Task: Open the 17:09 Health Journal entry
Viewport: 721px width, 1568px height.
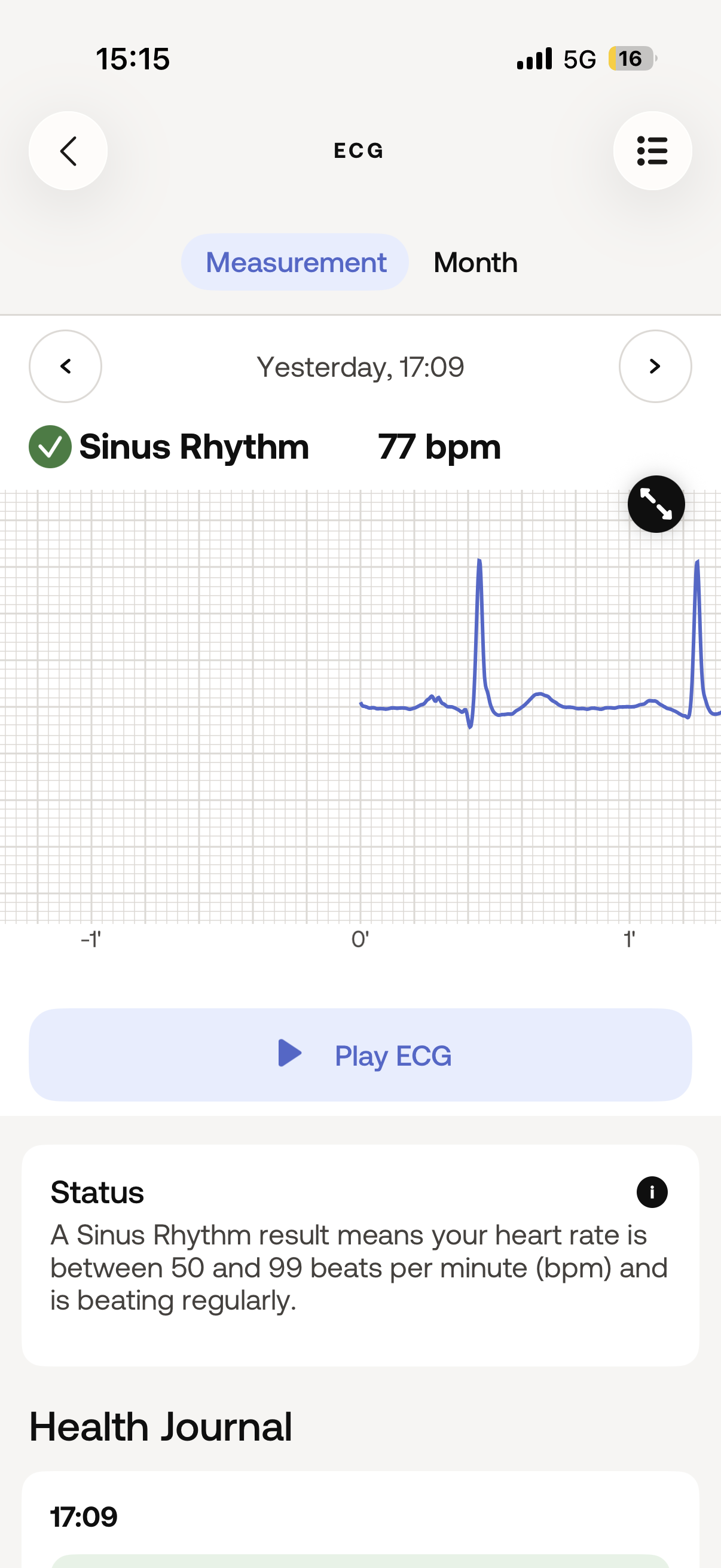Action: 84,1517
